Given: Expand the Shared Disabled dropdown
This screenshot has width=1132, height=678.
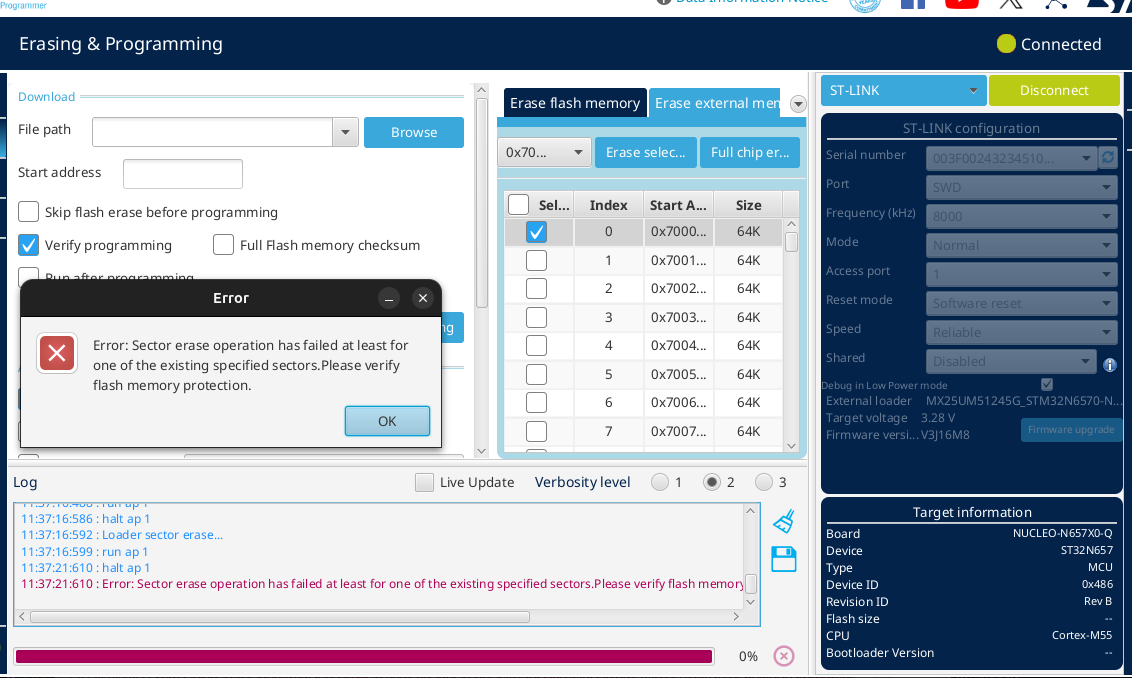Looking at the screenshot, I should 1011,361.
